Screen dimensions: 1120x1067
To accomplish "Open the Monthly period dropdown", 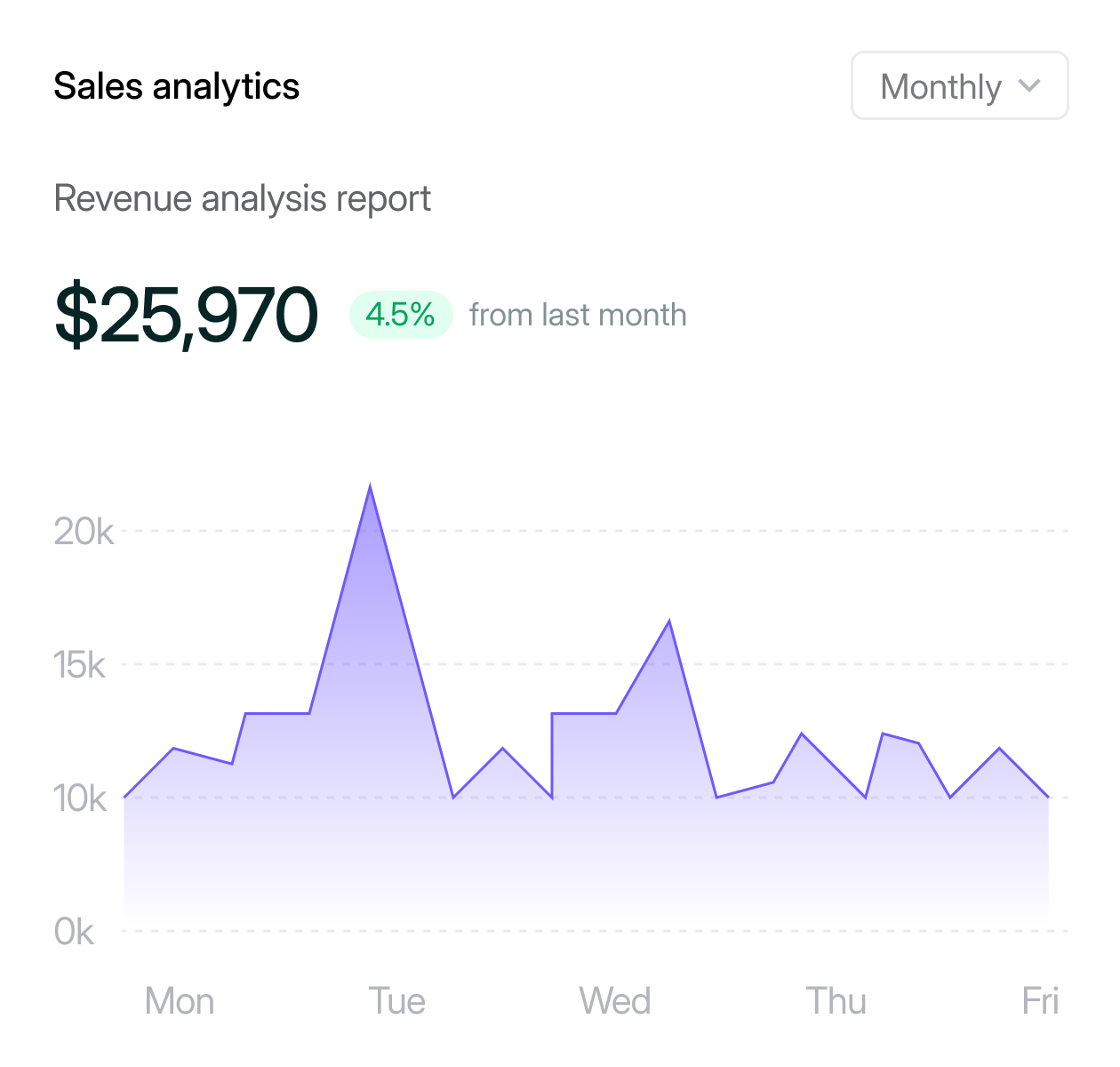I will (959, 86).
